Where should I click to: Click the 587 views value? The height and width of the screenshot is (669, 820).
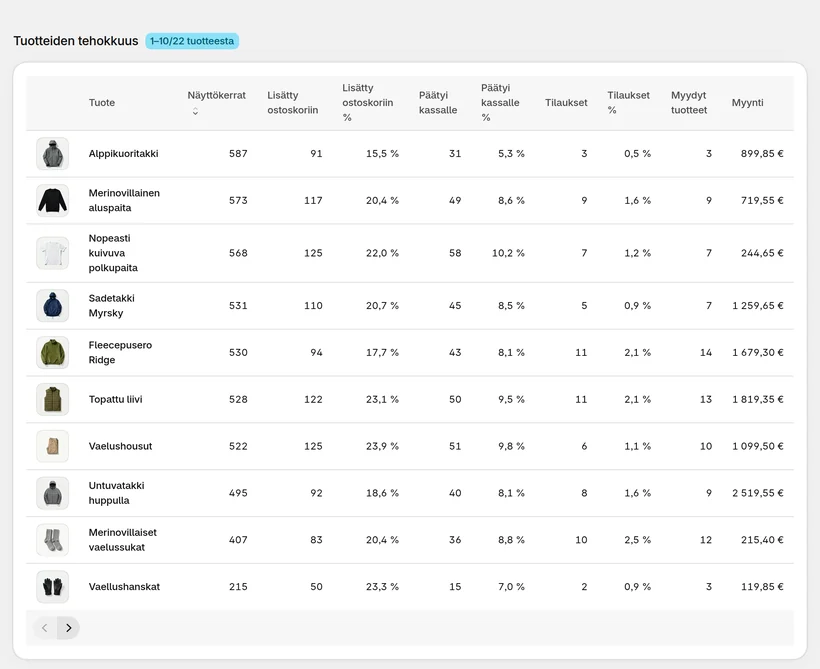238,154
